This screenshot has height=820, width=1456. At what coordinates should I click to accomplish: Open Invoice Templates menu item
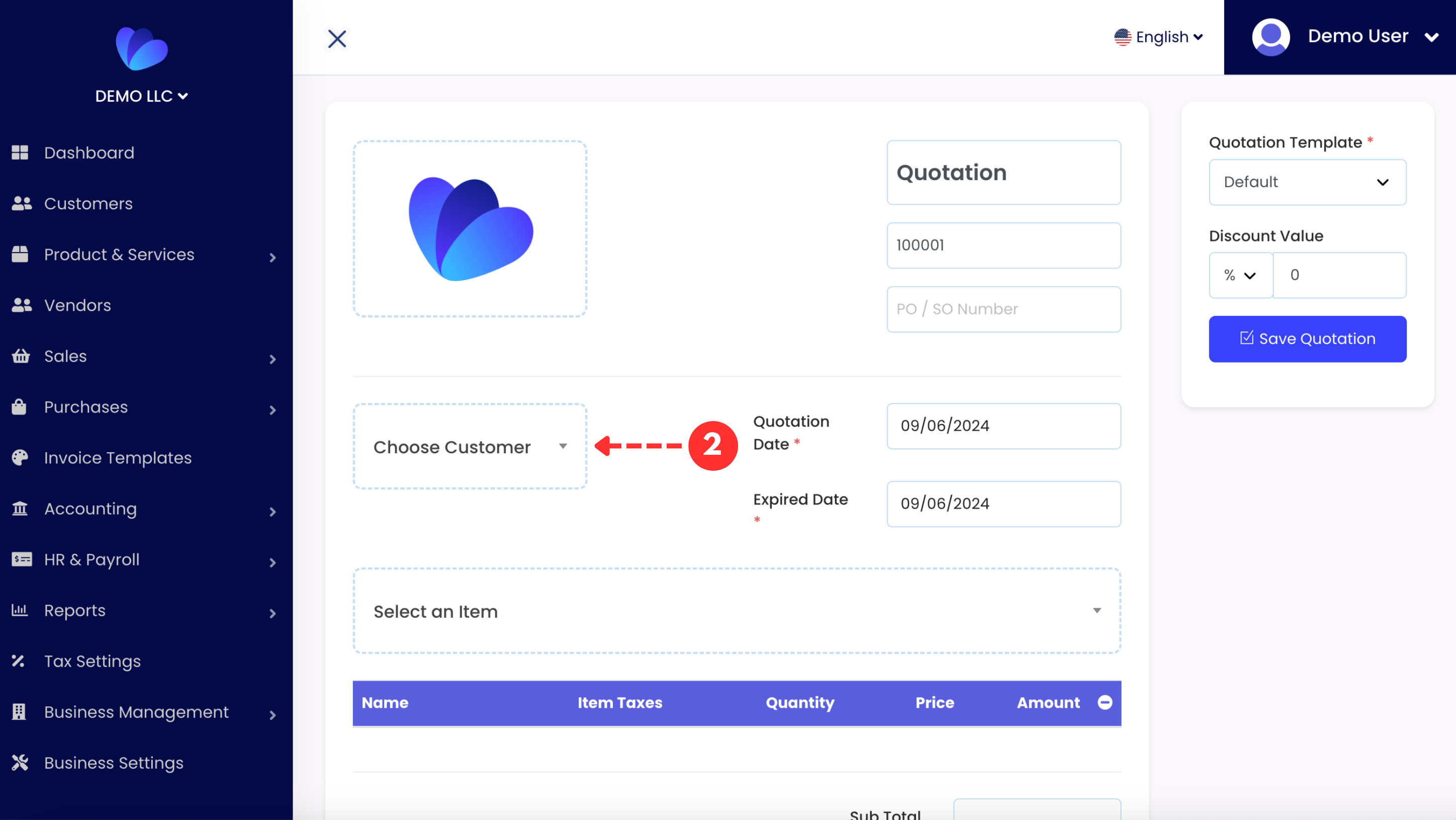(118, 457)
